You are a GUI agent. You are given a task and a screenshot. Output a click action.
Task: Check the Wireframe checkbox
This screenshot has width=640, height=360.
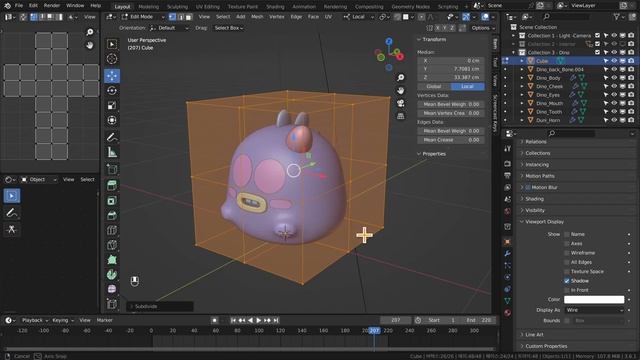point(567,253)
